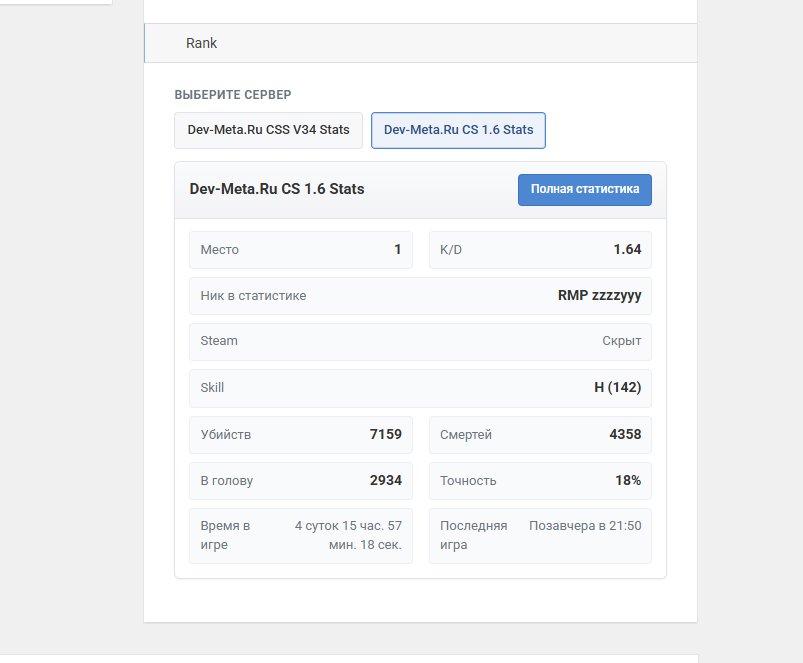Click the В голову label

[x=227, y=481]
